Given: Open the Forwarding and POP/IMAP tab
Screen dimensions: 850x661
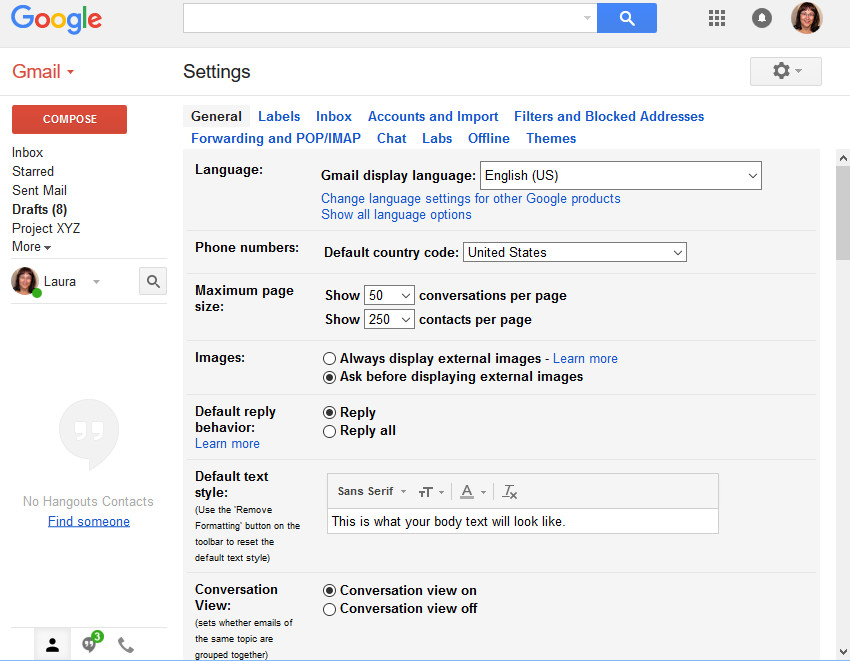Looking at the screenshot, I should (x=275, y=138).
